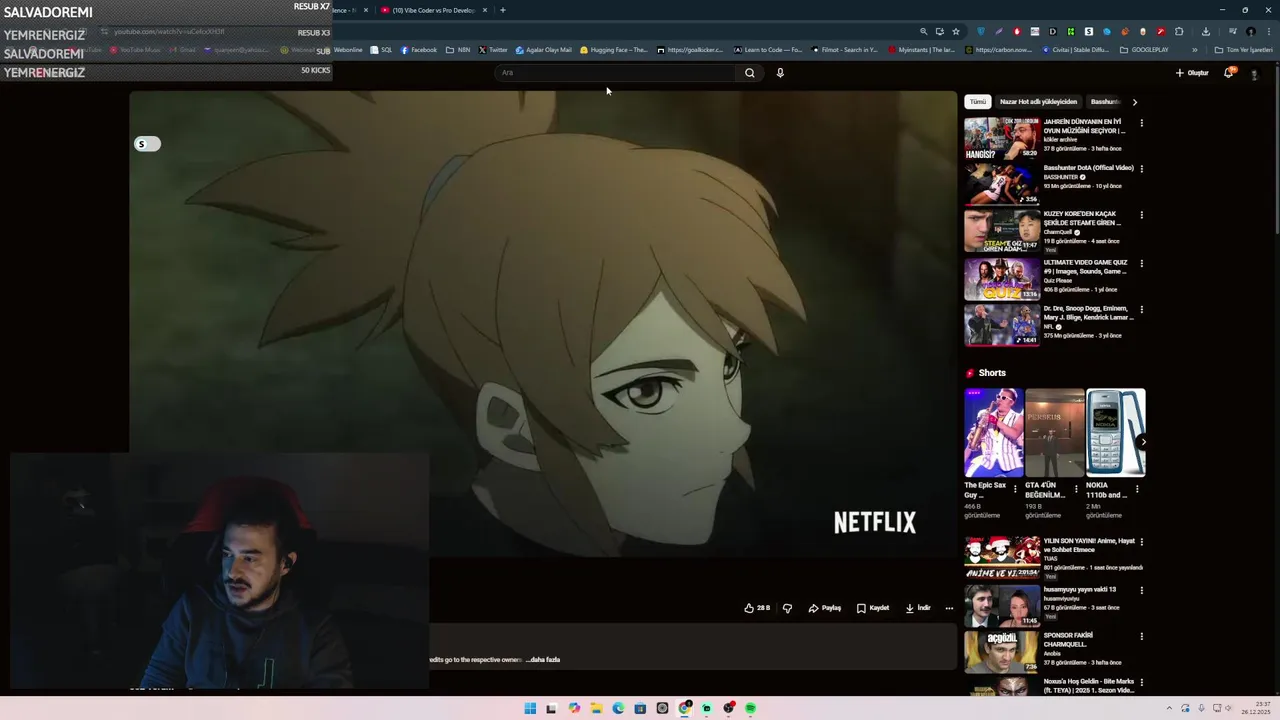Open options for GTA 4'ÜN short
Image resolution: width=1280 pixels, height=720 pixels.
pyautogui.click(x=1076, y=490)
